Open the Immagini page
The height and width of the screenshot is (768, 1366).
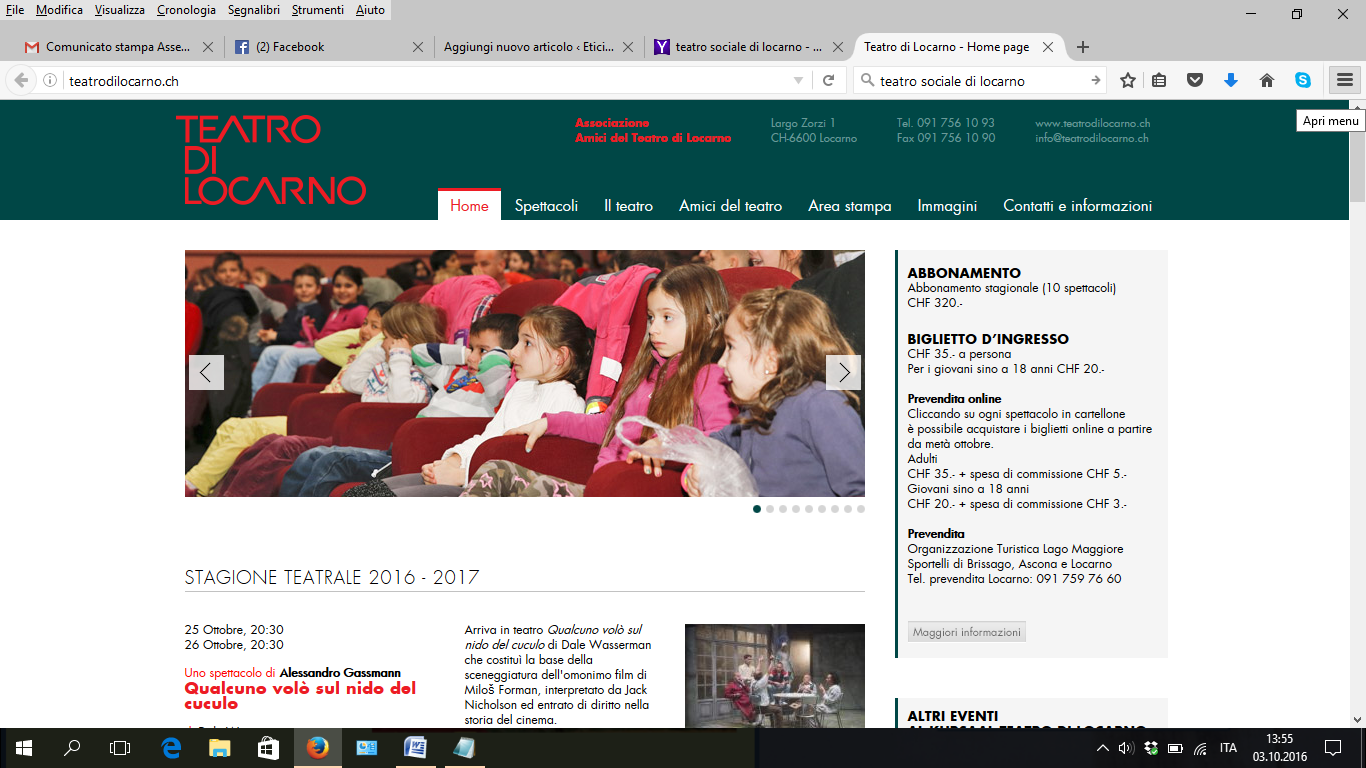click(947, 206)
